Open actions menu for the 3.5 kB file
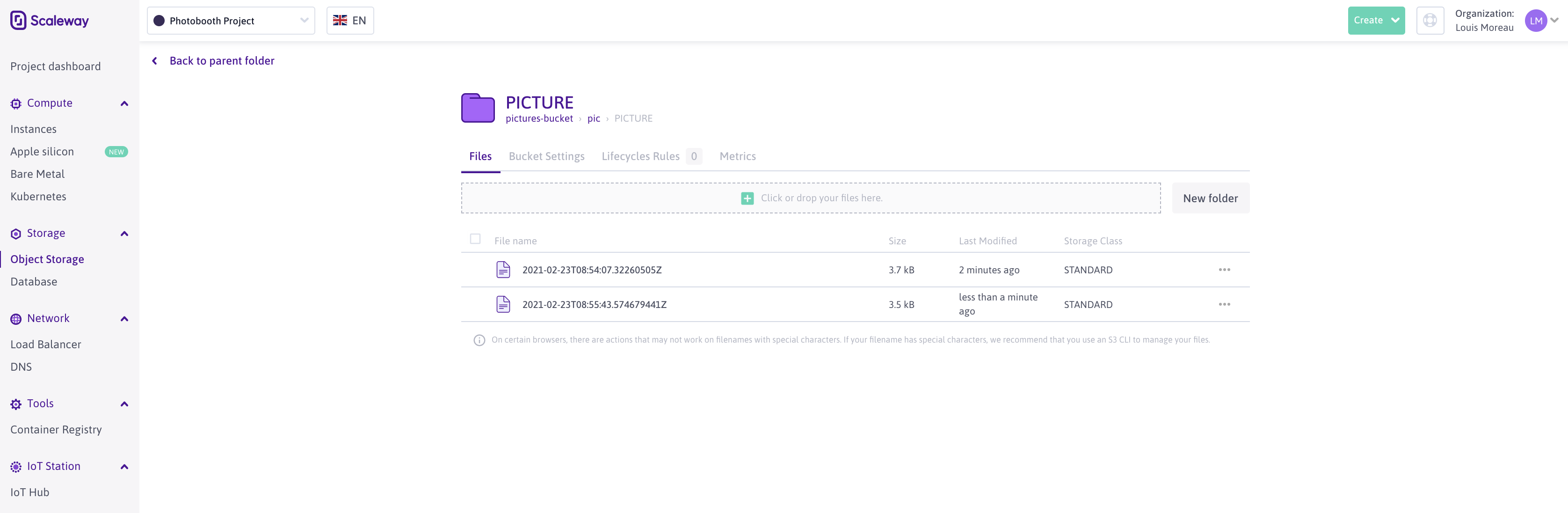Viewport: 1568px width, 513px height. [1224, 304]
